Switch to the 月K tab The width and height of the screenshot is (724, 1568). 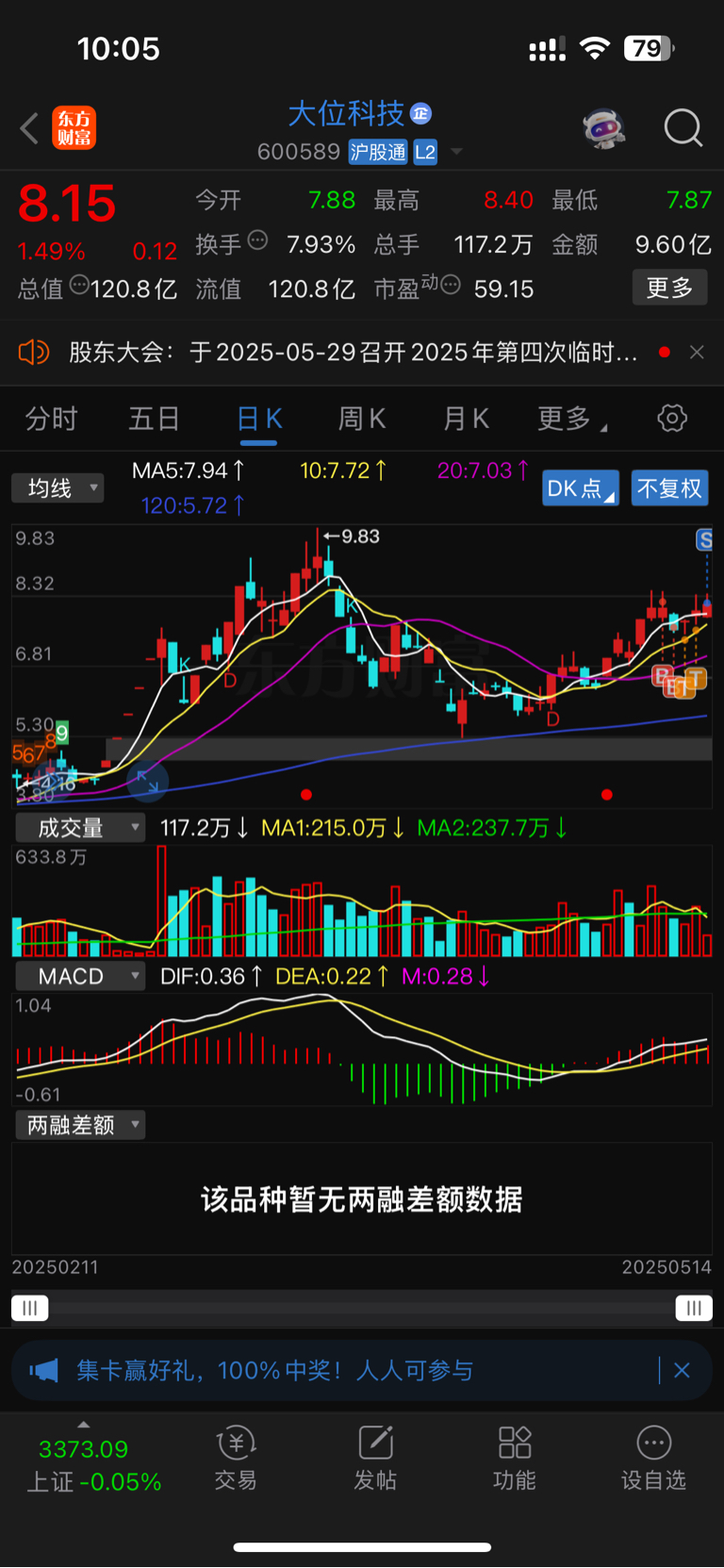click(466, 419)
